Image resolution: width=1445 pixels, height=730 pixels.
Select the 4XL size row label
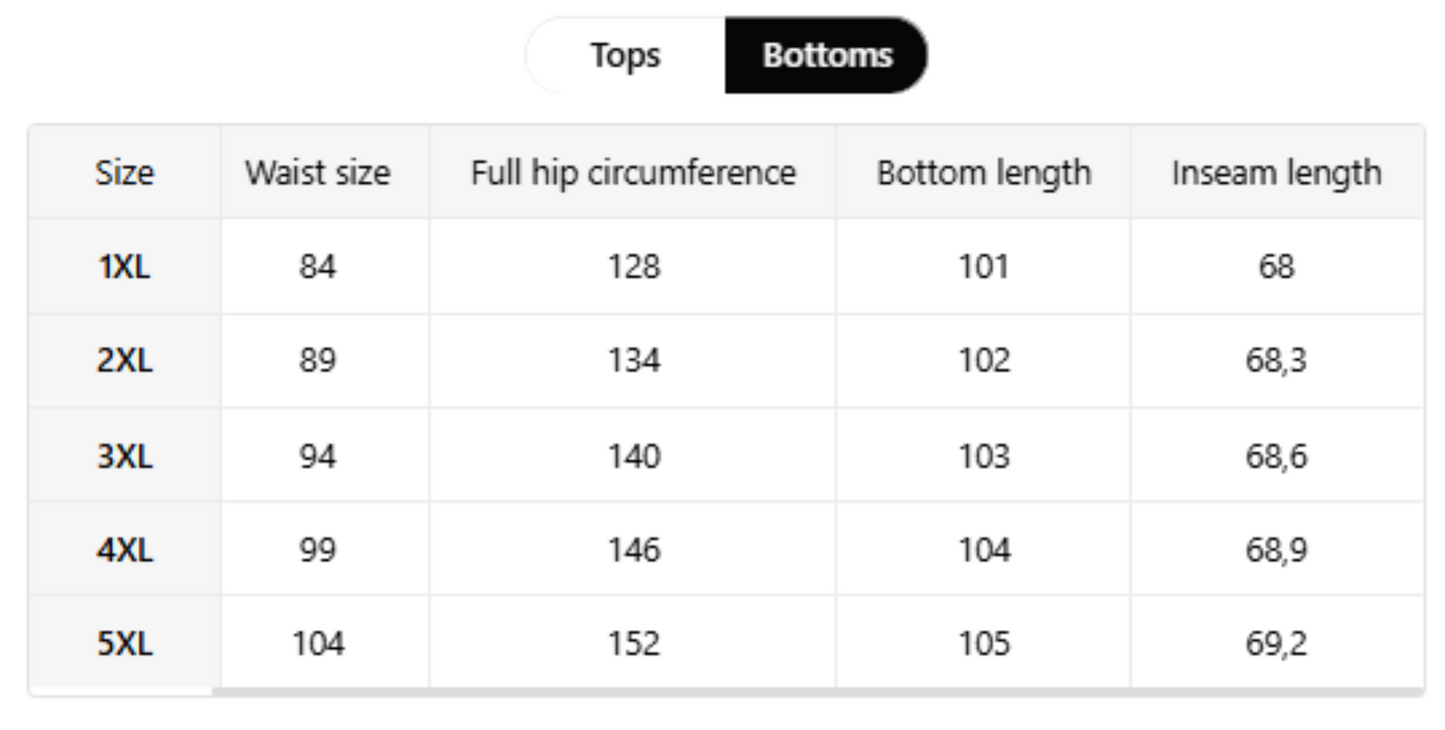125,550
